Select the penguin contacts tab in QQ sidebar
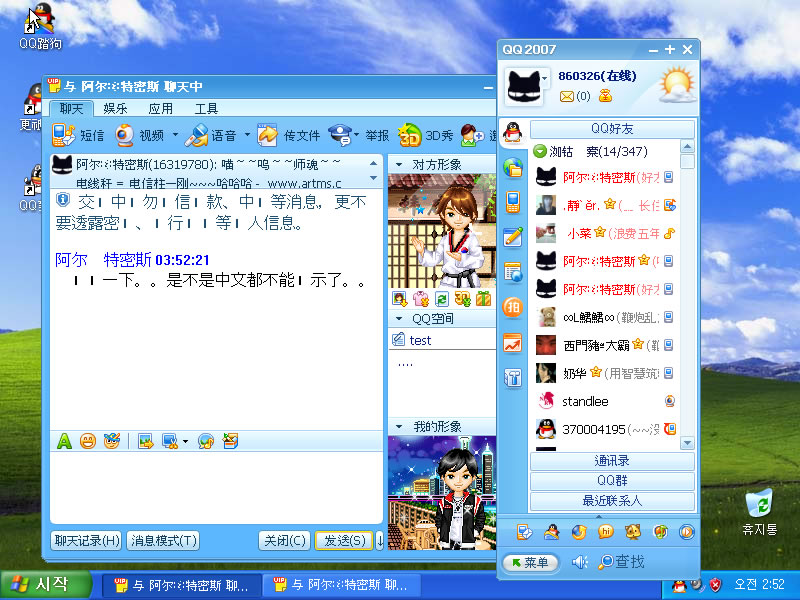The width and height of the screenshot is (800, 600). point(513,133)
